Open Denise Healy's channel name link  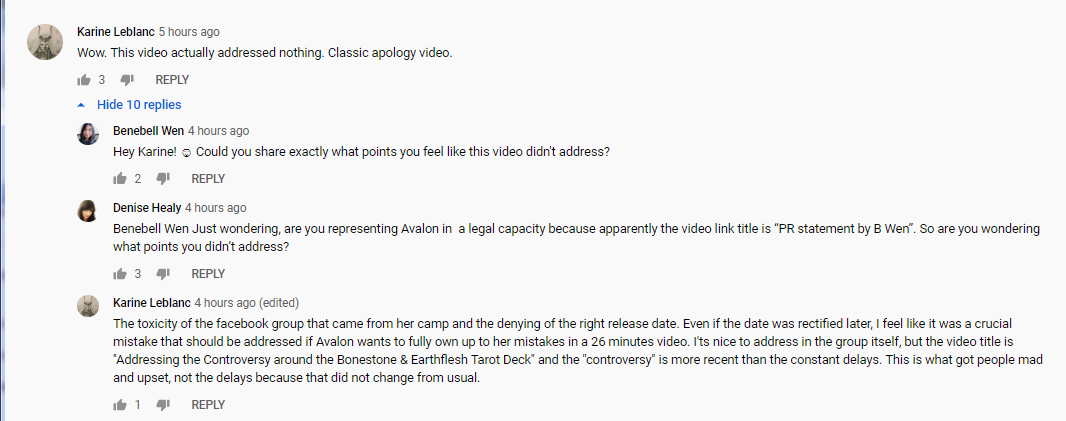(147, 208)
